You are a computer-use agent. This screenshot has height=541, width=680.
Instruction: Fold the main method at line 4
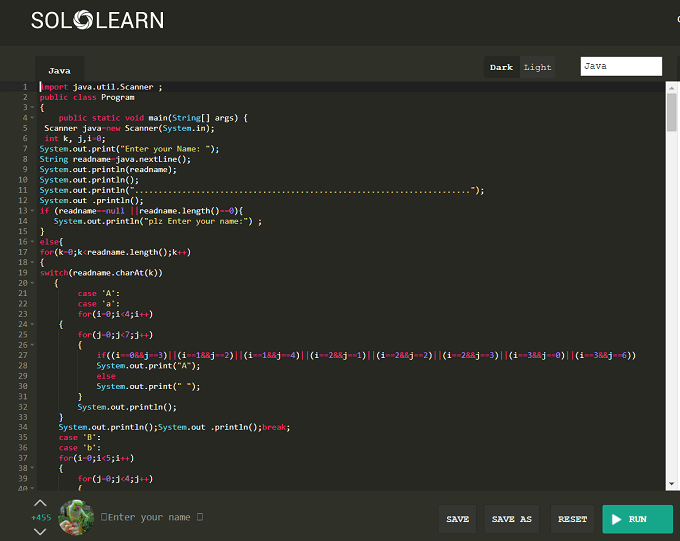(32, 118)
